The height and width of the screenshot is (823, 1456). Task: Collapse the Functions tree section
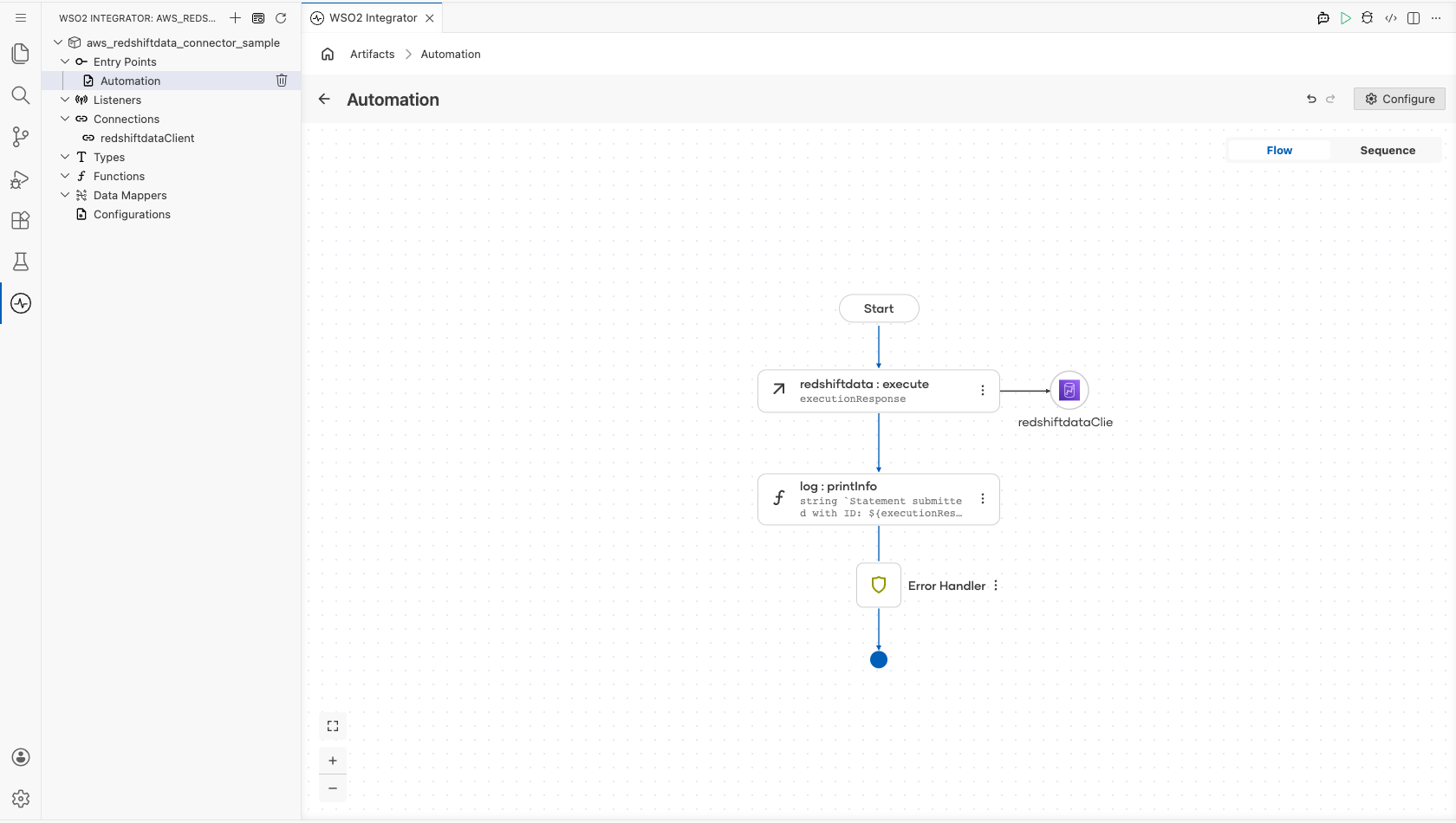[x=65, y=176]
